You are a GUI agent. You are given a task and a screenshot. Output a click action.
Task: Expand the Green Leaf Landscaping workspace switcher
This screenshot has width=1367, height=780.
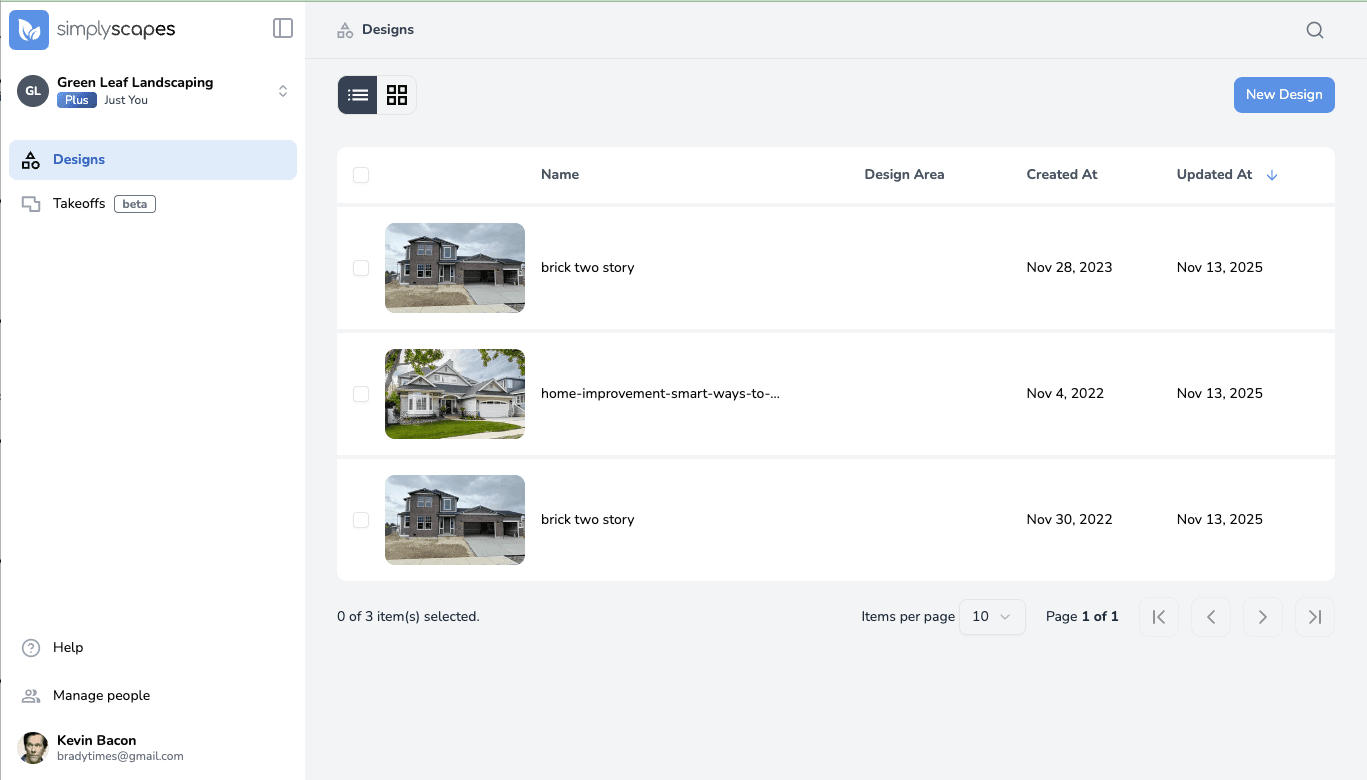click(x=283, y=90)
